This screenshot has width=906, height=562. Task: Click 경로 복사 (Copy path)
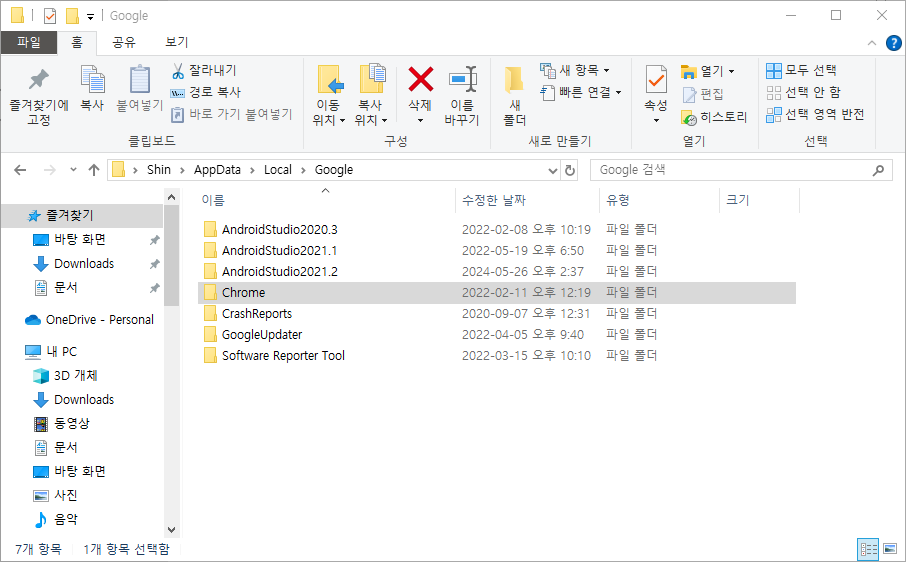click(x=206, y=92)
